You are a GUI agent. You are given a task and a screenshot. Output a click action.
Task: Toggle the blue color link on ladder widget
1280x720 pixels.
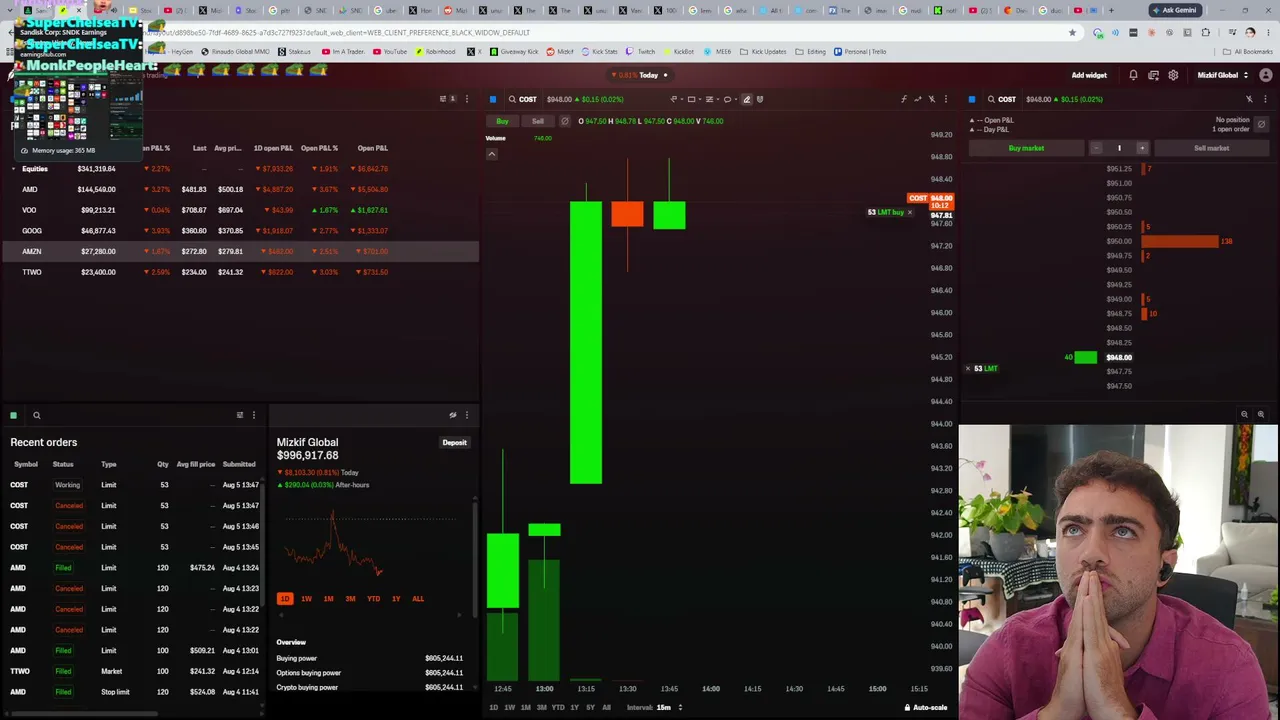tap(972, 99)
